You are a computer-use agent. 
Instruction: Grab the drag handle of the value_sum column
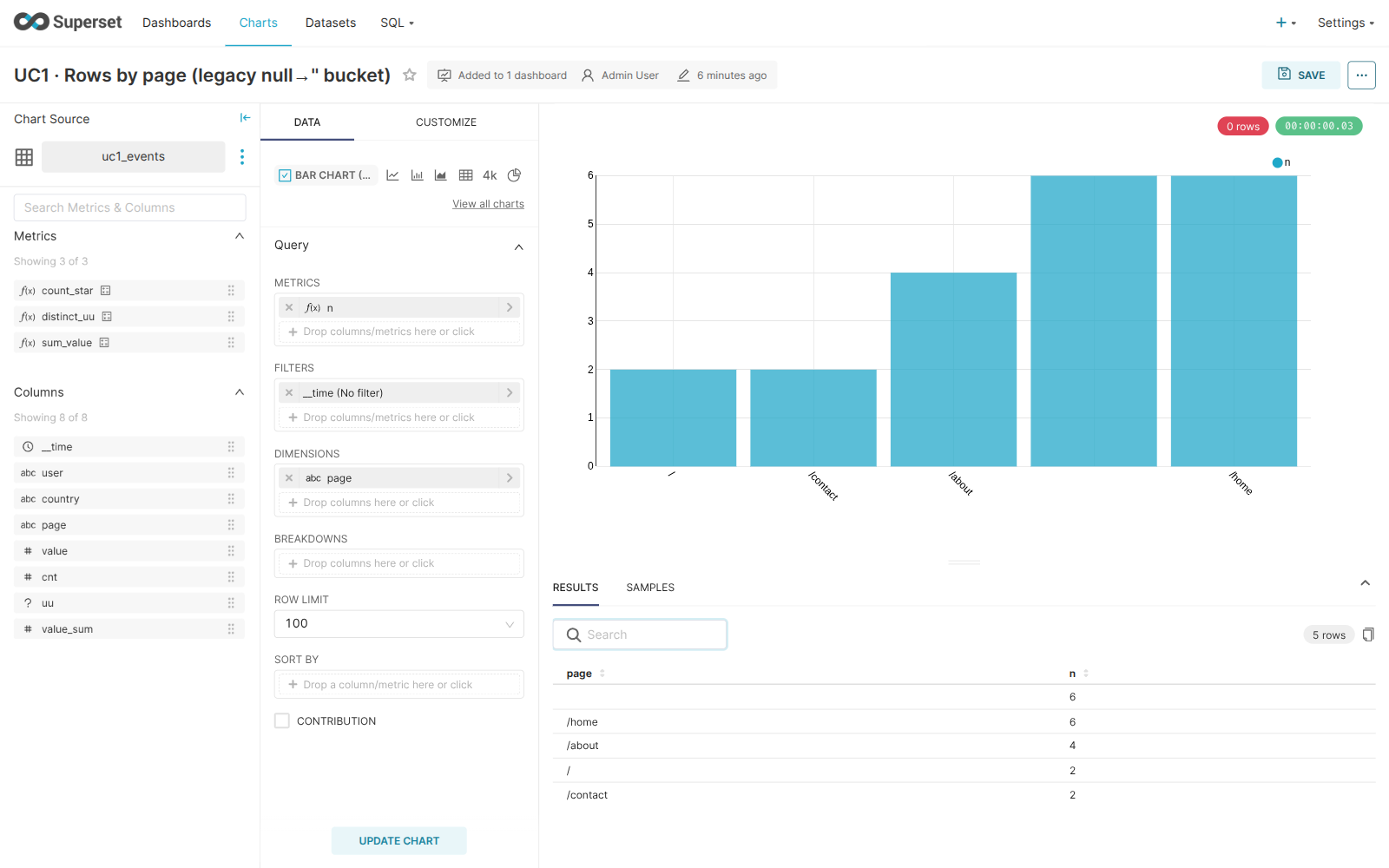231,629
